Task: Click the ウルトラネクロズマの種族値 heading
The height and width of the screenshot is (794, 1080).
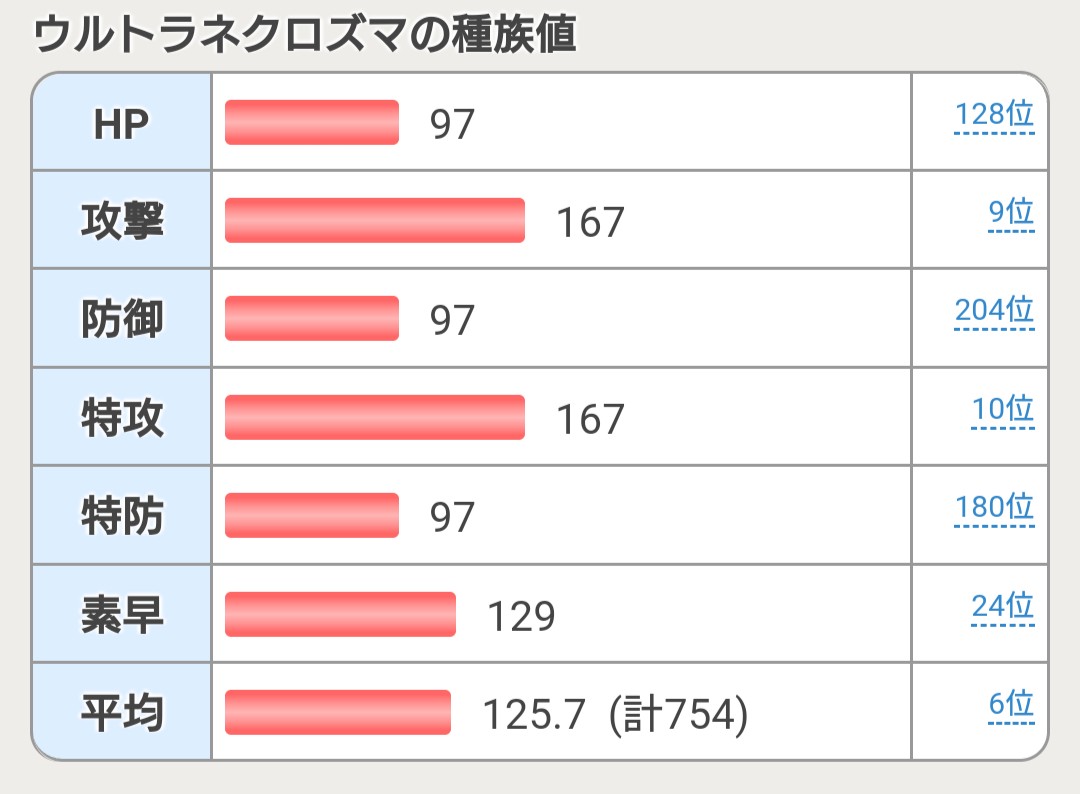Action: [305, 37]
